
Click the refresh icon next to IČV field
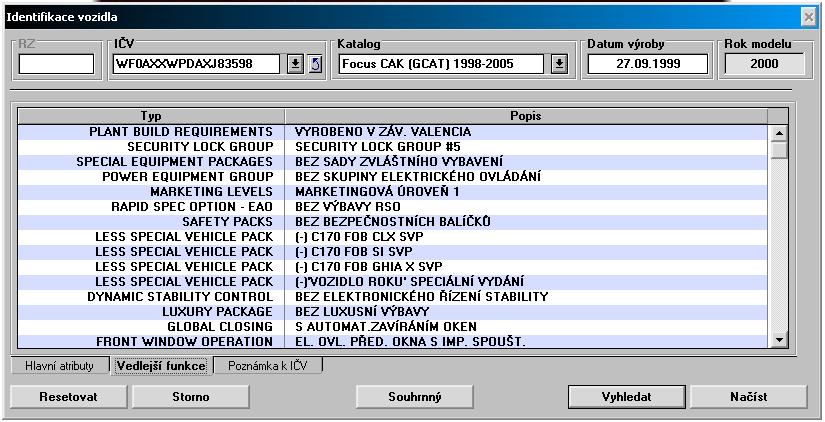pyautogui.click(x=315, y=64)
